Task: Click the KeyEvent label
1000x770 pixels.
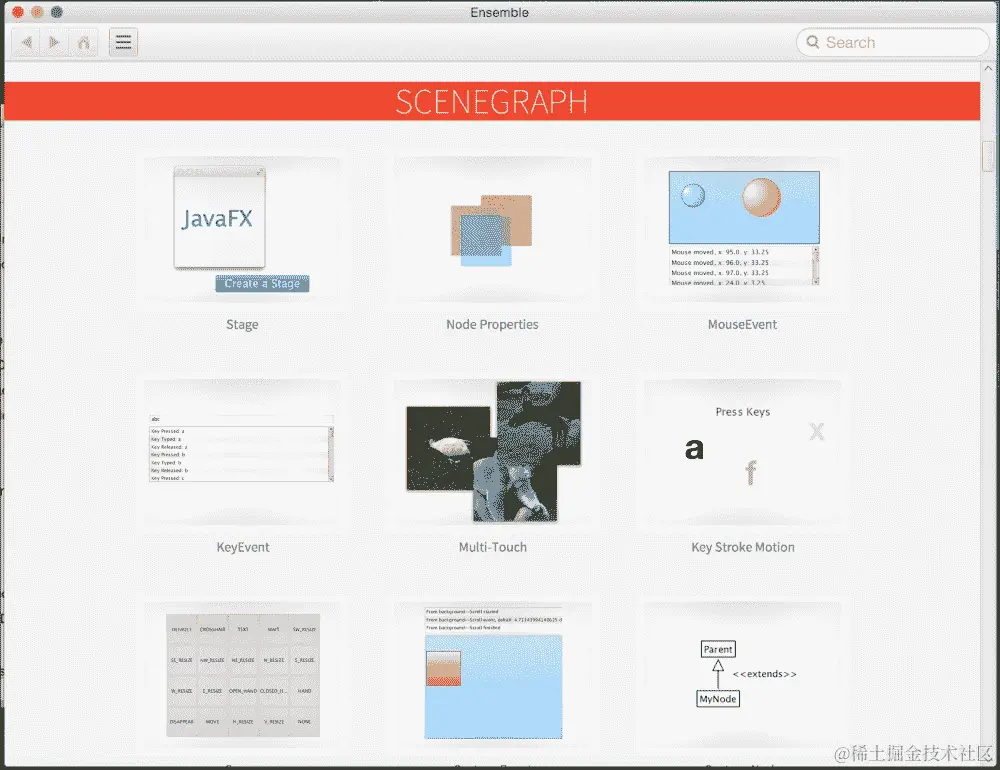Action: tap(242, 547)
